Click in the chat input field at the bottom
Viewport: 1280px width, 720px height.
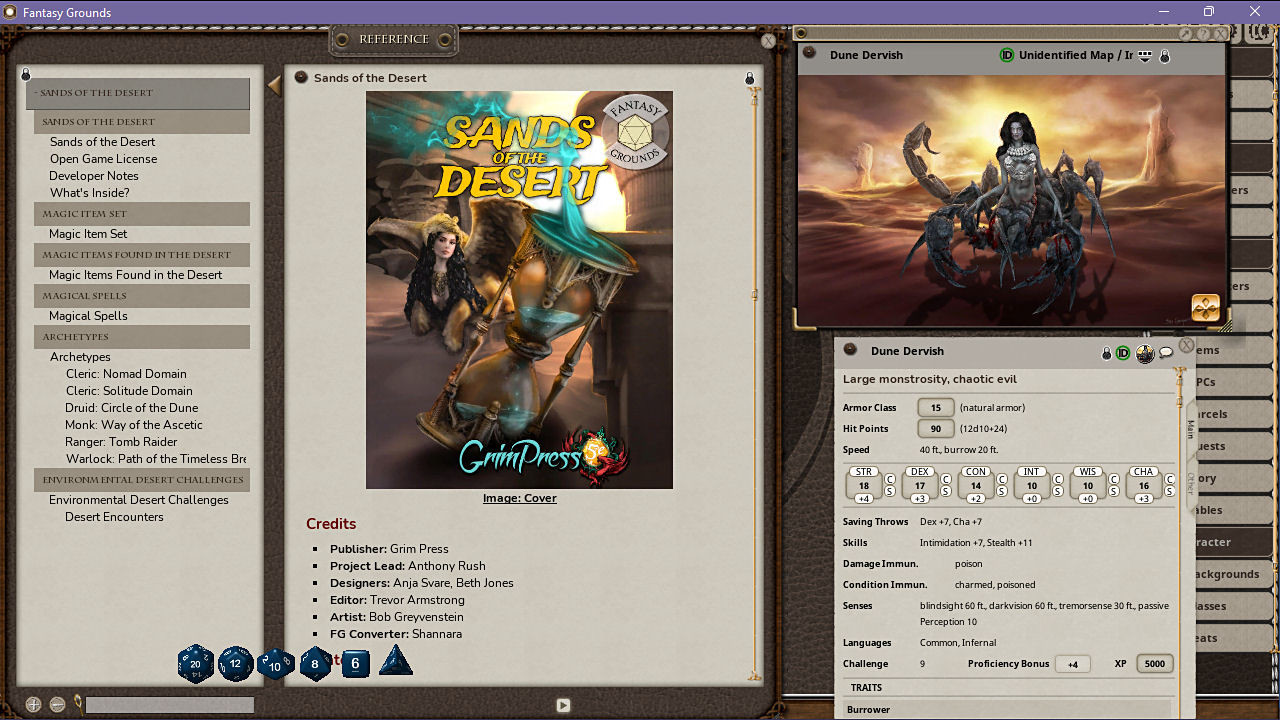pyautogui.click(x=170, y=705)
